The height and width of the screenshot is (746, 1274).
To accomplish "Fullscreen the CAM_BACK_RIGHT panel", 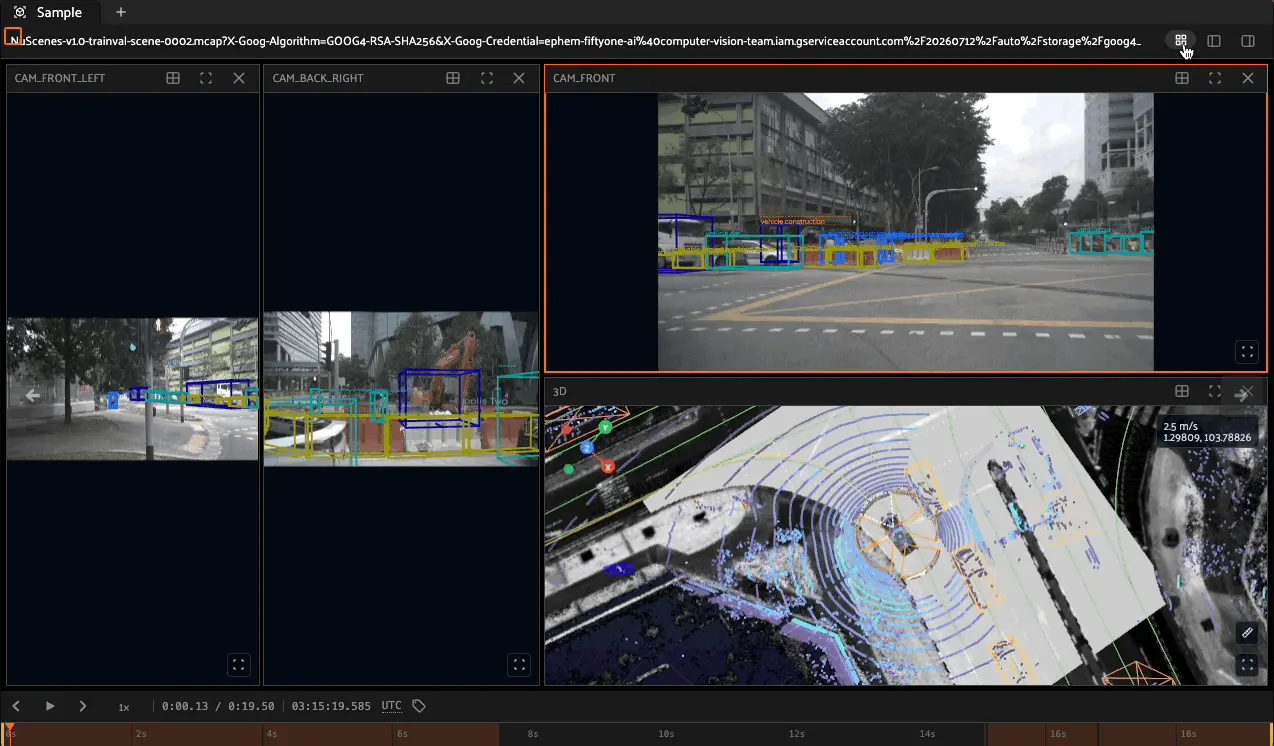I will pyautogui.click(x=486, y=78).
